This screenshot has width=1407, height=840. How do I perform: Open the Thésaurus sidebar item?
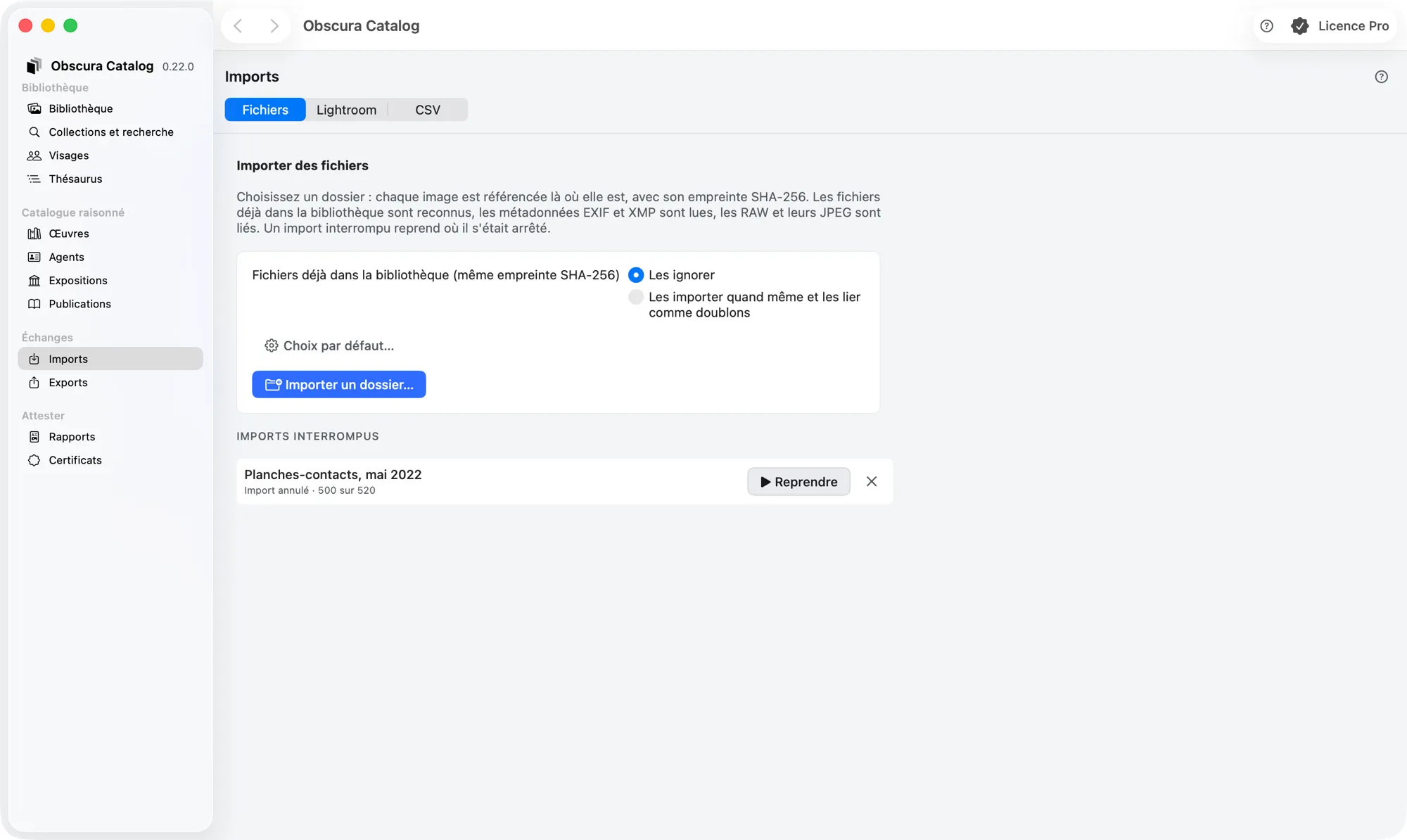(x=110, y=179)
